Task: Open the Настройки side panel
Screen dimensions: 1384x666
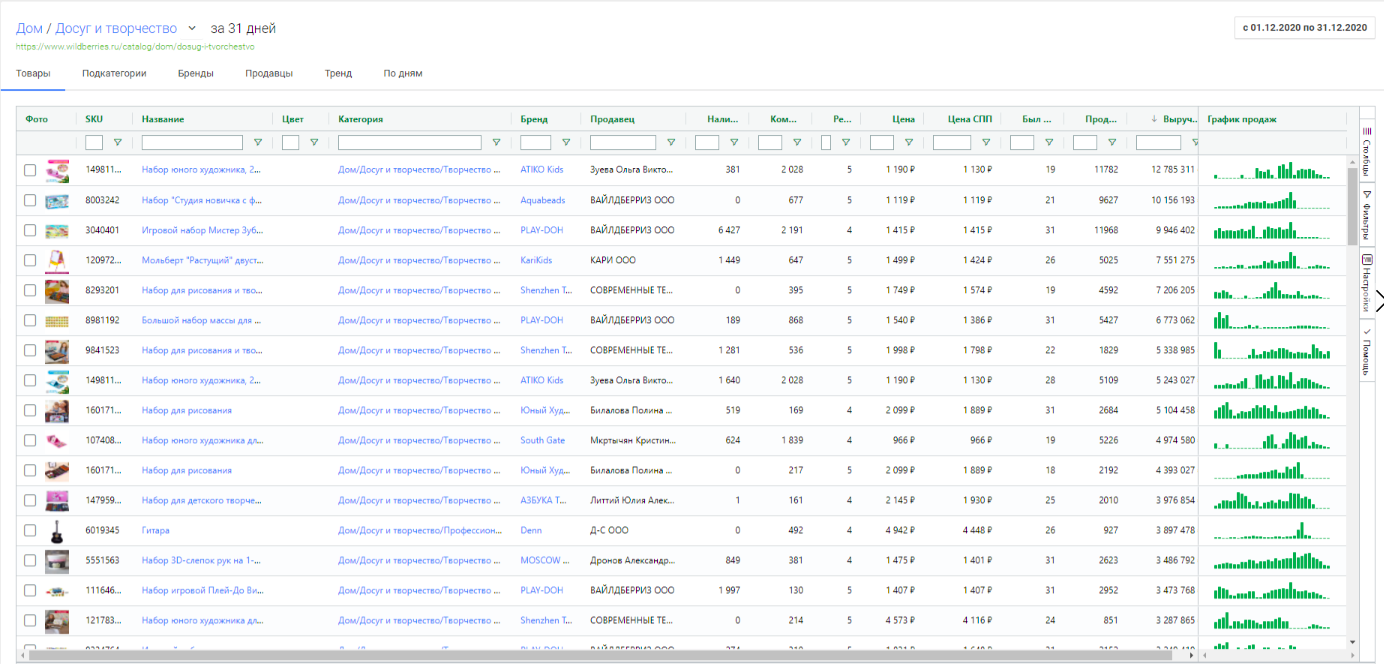Action: click(x=1367, y=282)
